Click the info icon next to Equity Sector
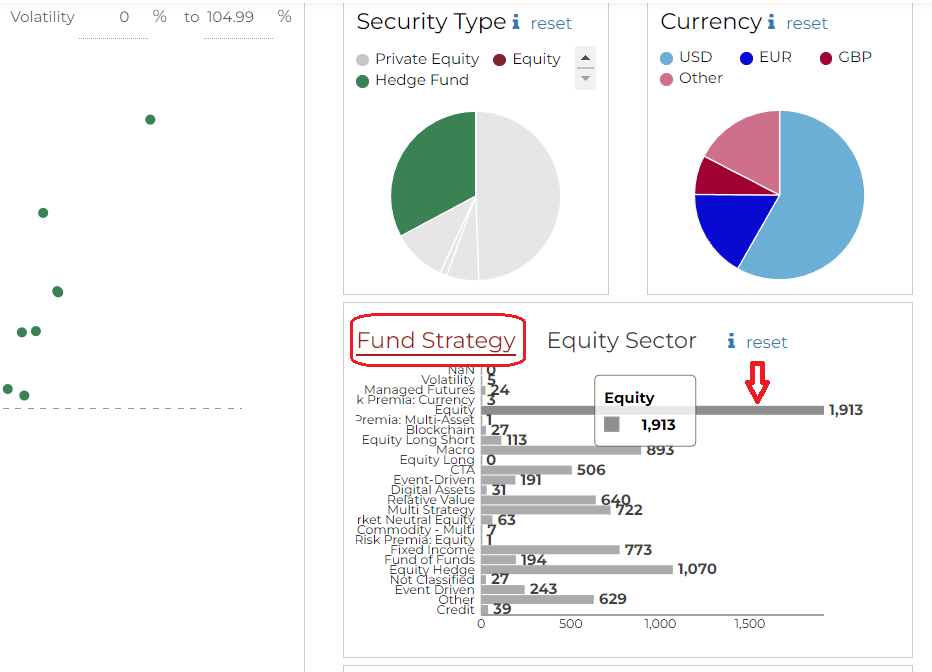 (731, 342)
